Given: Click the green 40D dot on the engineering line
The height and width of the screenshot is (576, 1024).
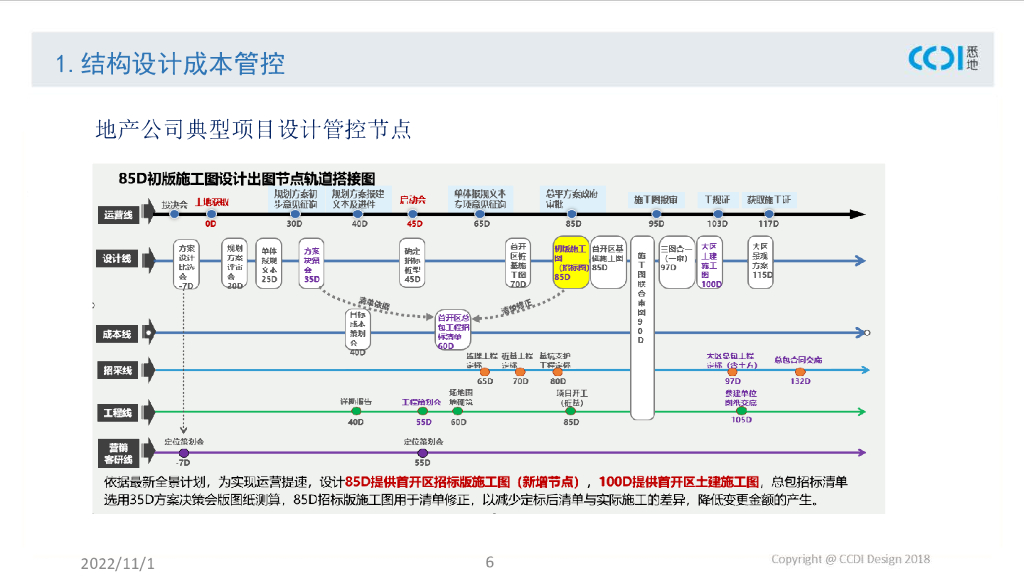Looking at the screenshot, I should [x=356, y=411].
